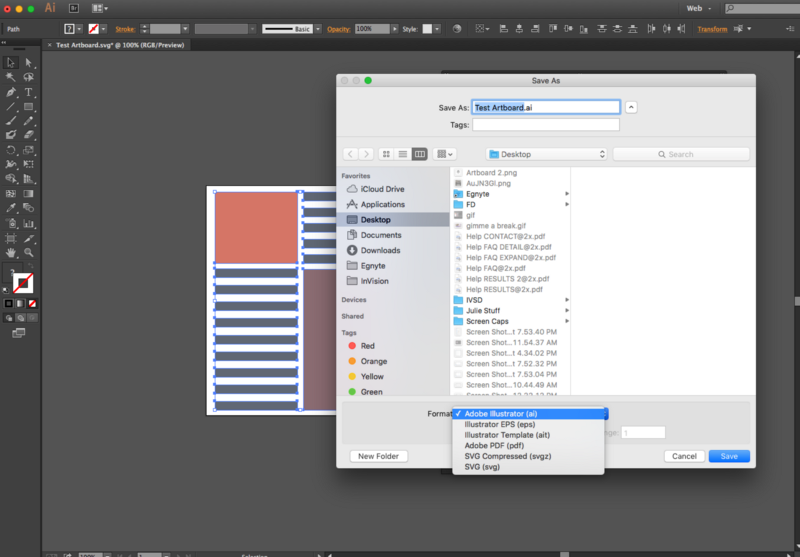Screen dimensions: 800x557
Task: Select the Magic Wand tool
Action: pos(10,77)
